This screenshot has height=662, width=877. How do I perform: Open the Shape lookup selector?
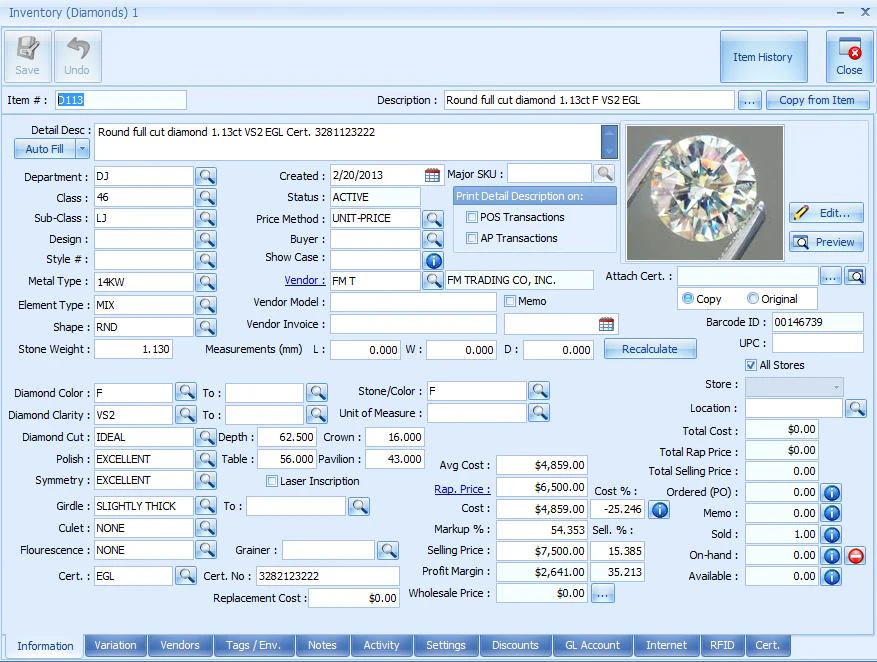(x=206, y=327)
